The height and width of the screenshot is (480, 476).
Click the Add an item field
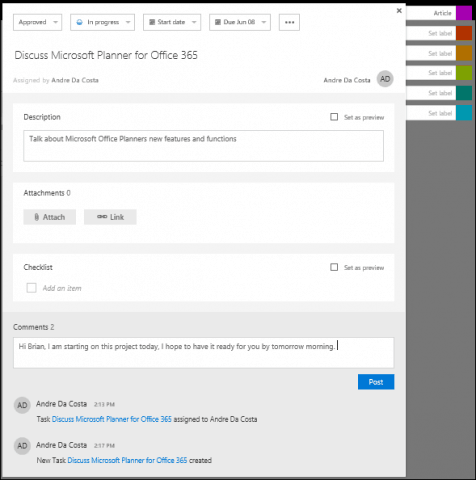coord(62,288)
